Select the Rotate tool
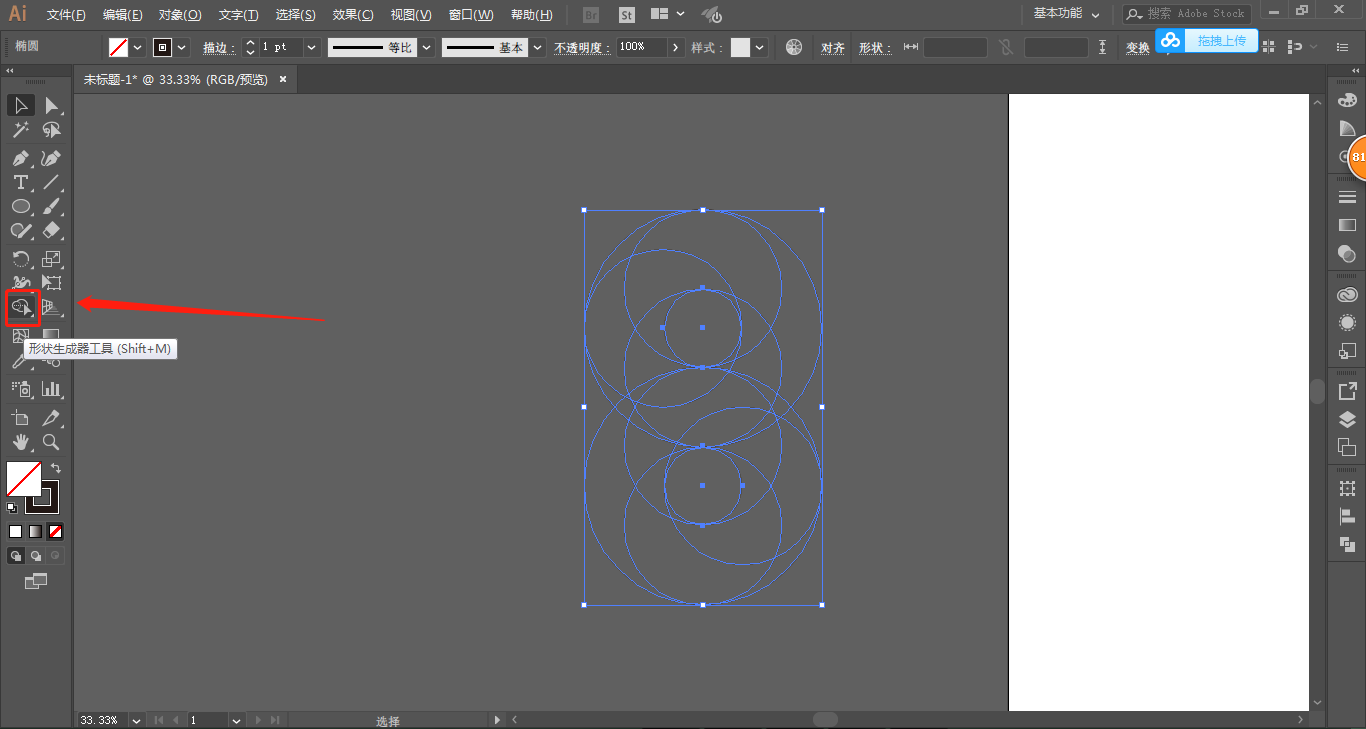The image size is (1366, 729). point(21,259)
